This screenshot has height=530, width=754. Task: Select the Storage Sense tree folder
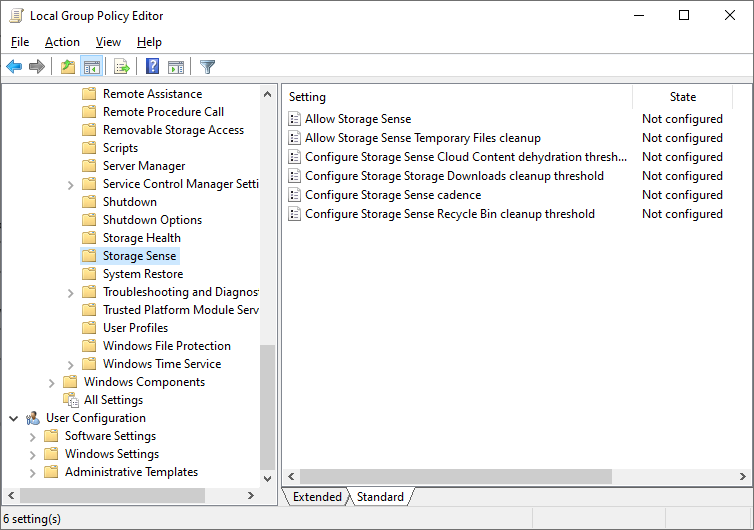139,256
